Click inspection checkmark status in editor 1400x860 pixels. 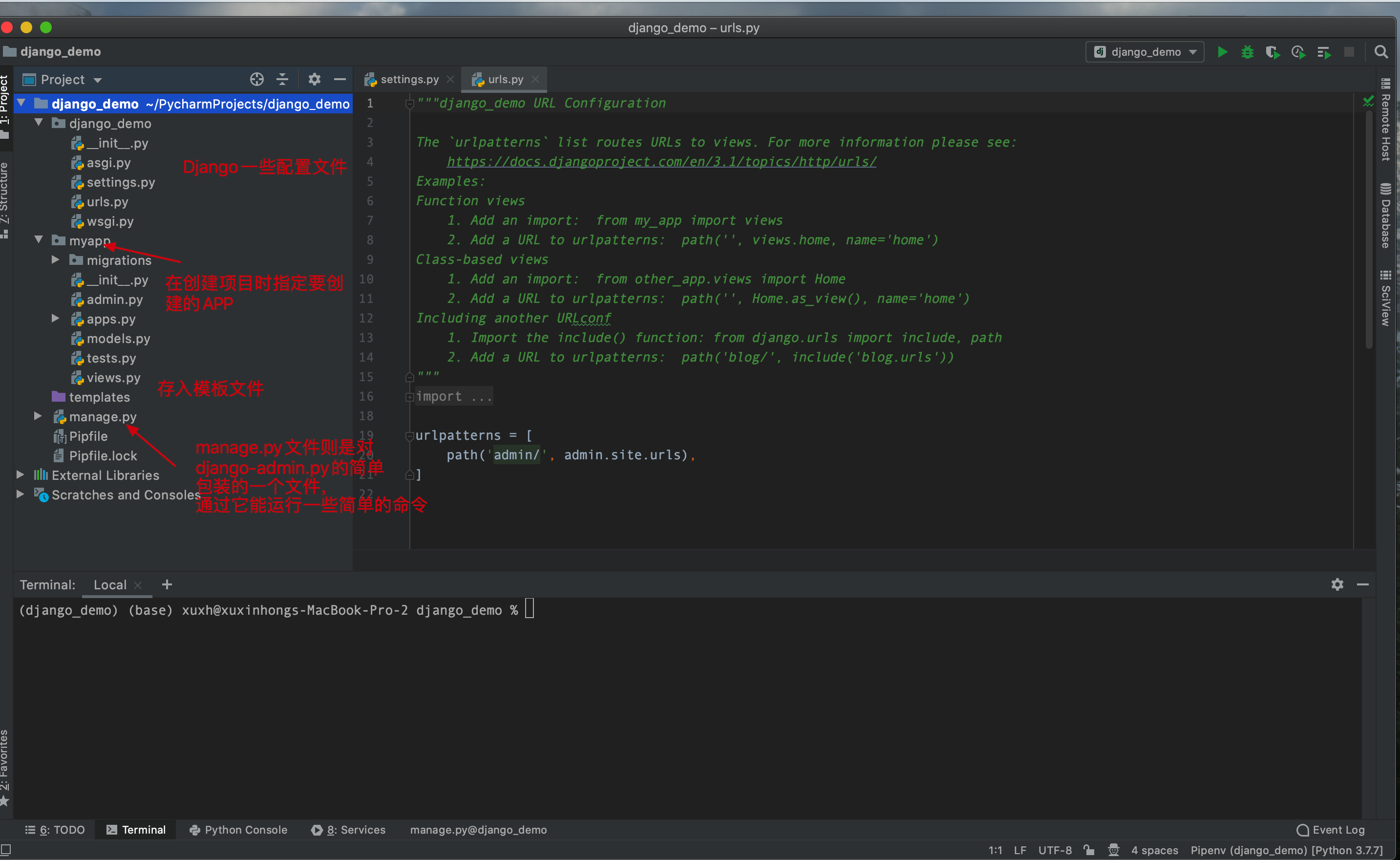[x=1368, y=102]
